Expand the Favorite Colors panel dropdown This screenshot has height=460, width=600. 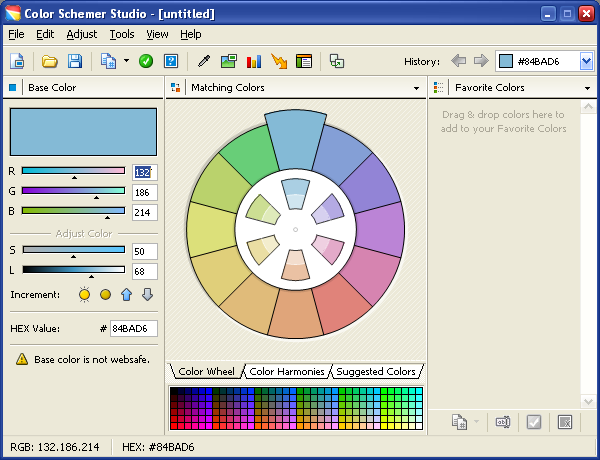click(x=588, y=88)
